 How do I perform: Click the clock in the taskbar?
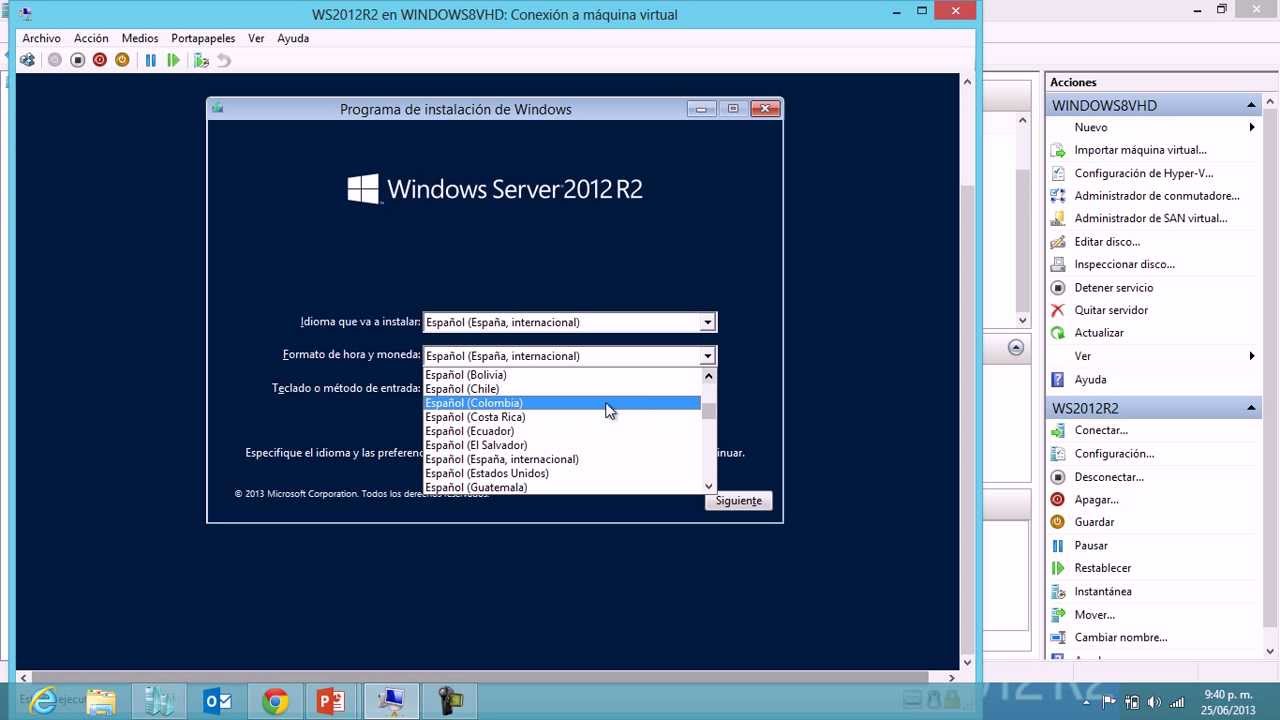(x=1228, y=702)
